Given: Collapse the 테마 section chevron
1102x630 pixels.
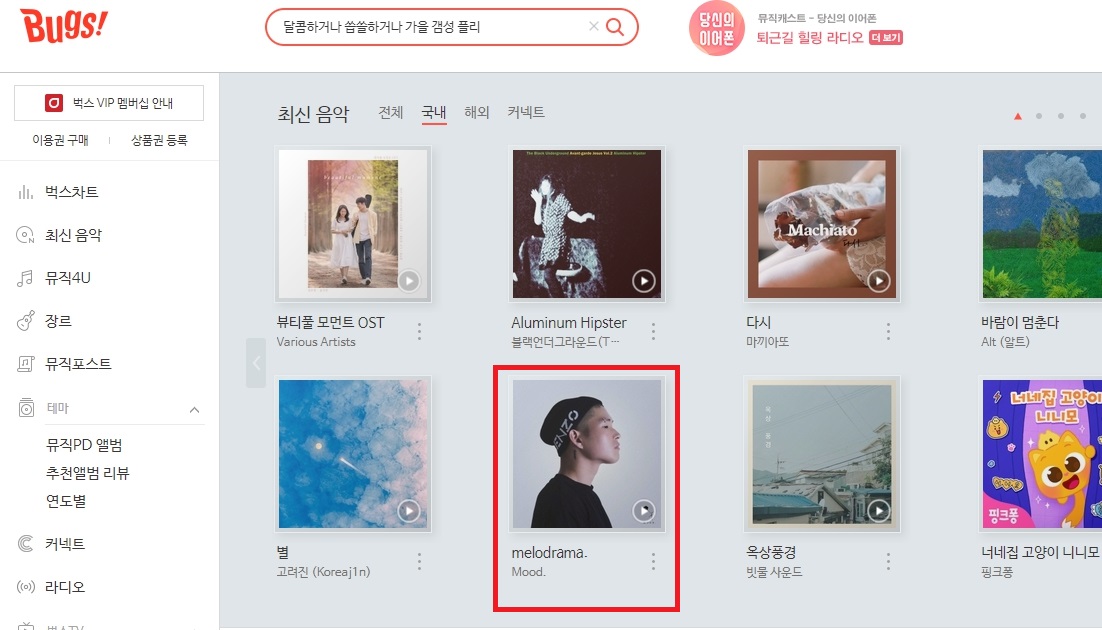Looking at the screenshot, I should coord(195,409).
